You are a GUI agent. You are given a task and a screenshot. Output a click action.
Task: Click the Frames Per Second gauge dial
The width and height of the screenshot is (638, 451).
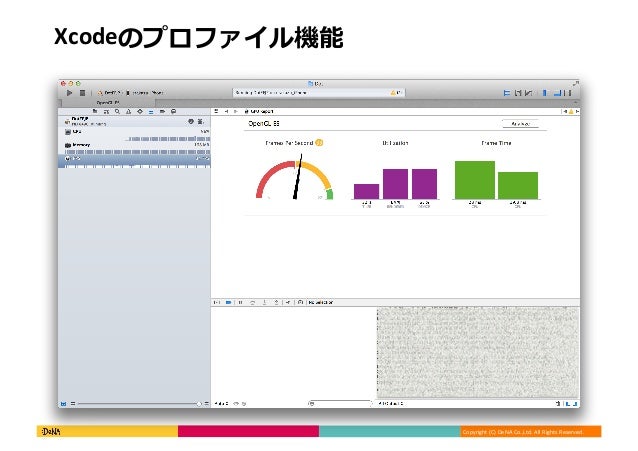click(x=295, y=179)
